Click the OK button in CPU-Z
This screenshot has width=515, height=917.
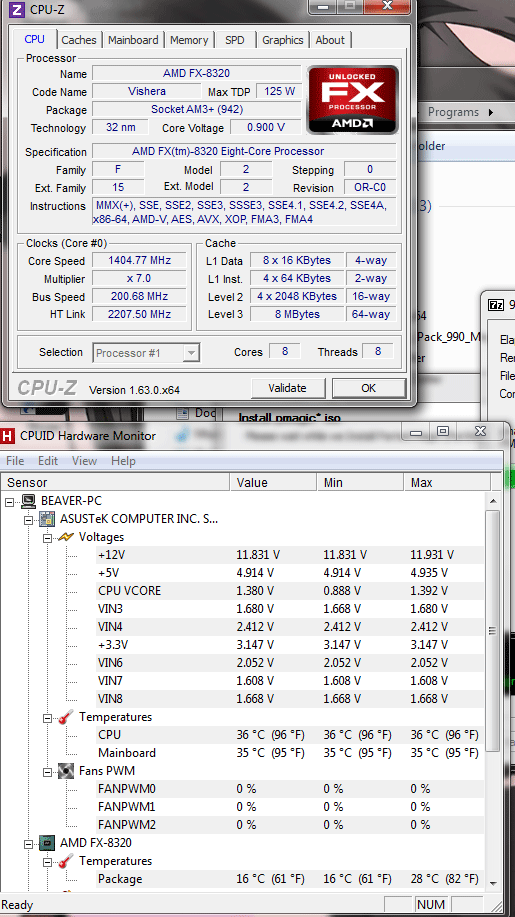click(x=369, y=388)
